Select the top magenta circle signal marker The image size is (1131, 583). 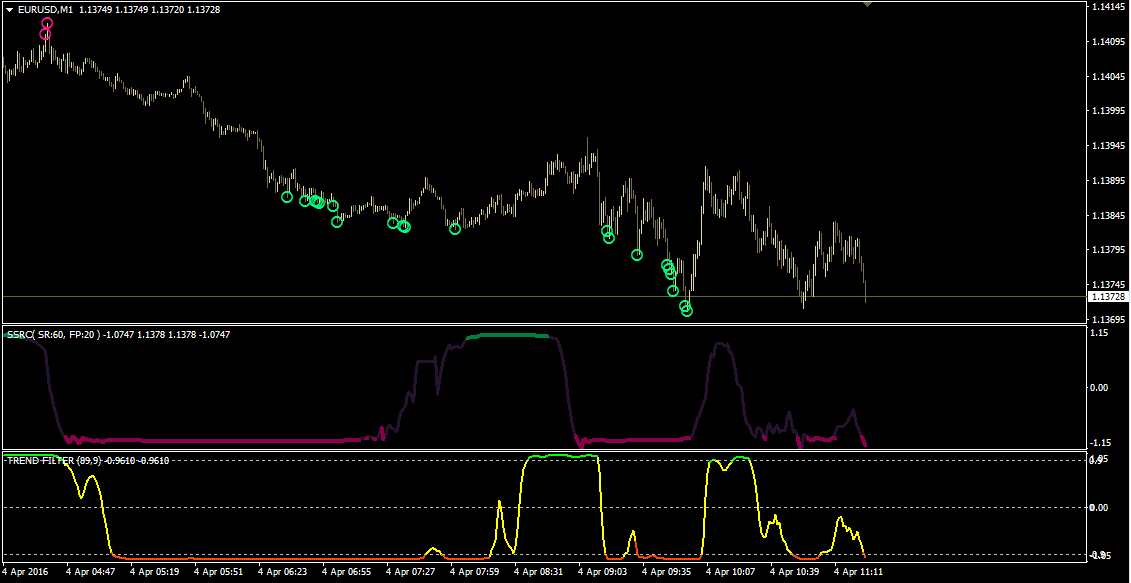(47, 23)
